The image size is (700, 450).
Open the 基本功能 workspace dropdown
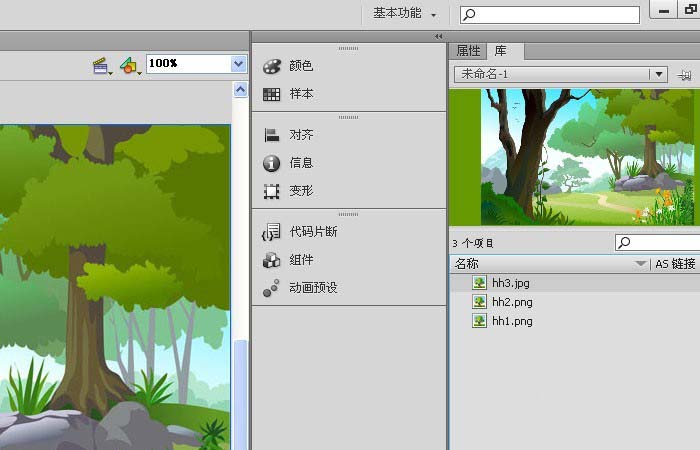click(x=404, y=13)
